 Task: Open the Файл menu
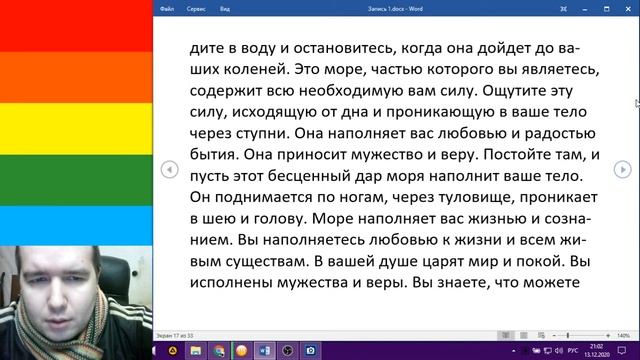[x=167, y=9]
